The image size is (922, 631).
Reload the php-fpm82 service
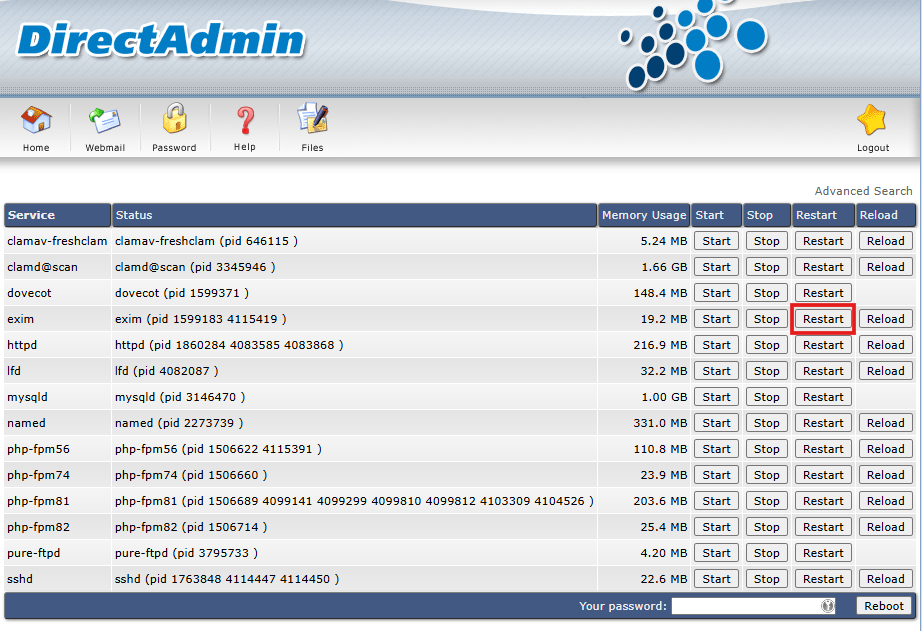[886, 527]
